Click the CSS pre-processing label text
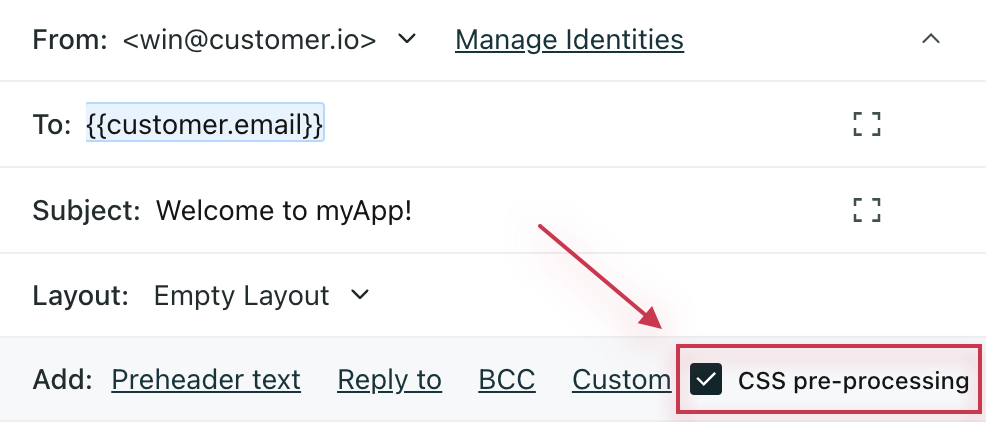This screenshot has height=422, width=986. pos(853,380)
